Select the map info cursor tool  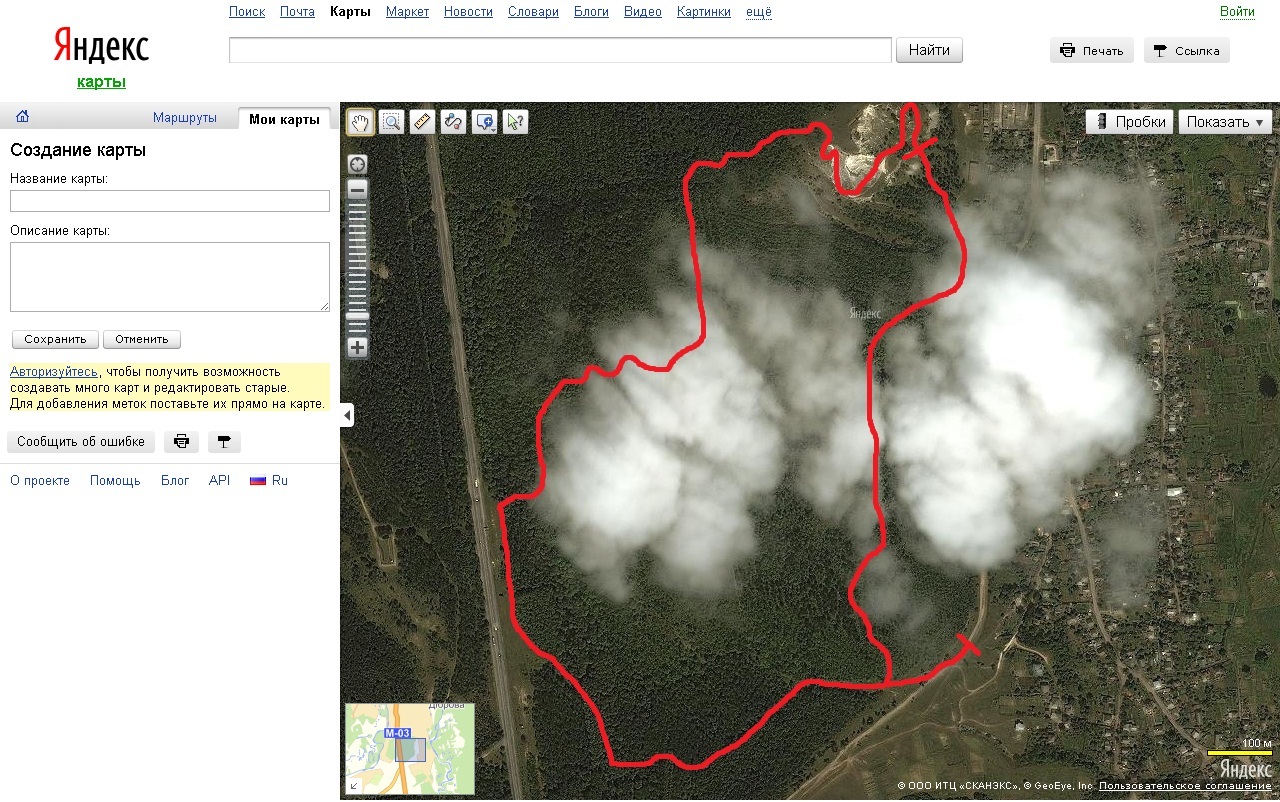click(515, 122)
